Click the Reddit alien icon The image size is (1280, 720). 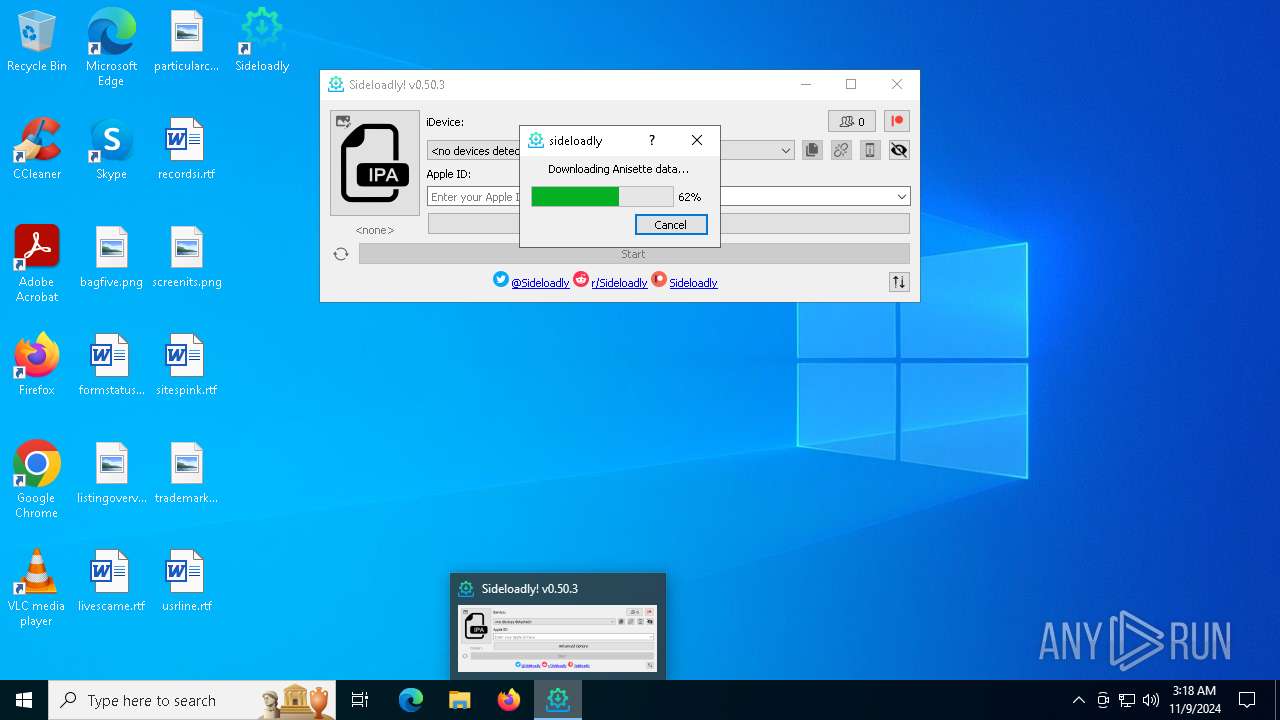click(581, 280)
